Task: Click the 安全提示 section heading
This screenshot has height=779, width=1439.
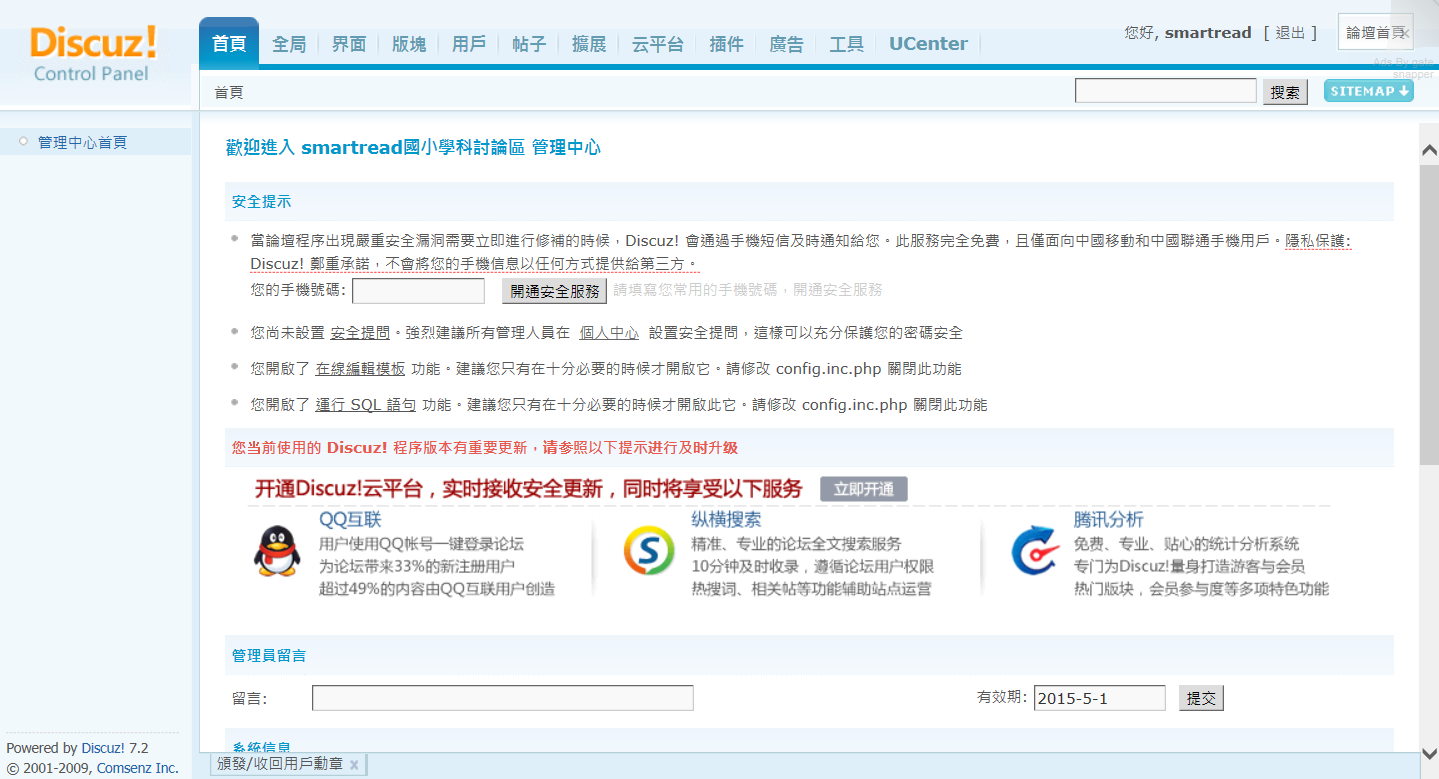Action: (262, 202)
